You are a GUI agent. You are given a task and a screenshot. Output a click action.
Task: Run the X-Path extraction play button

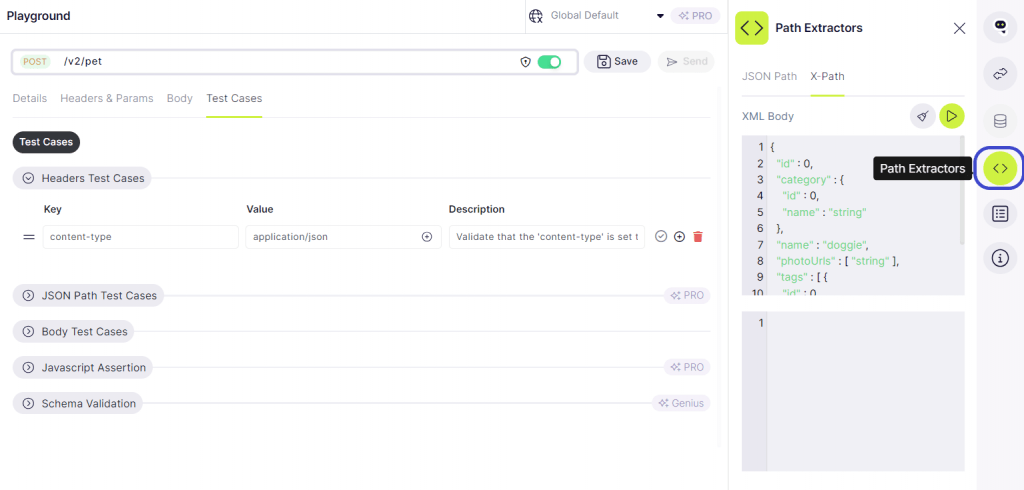click(952, 116)
